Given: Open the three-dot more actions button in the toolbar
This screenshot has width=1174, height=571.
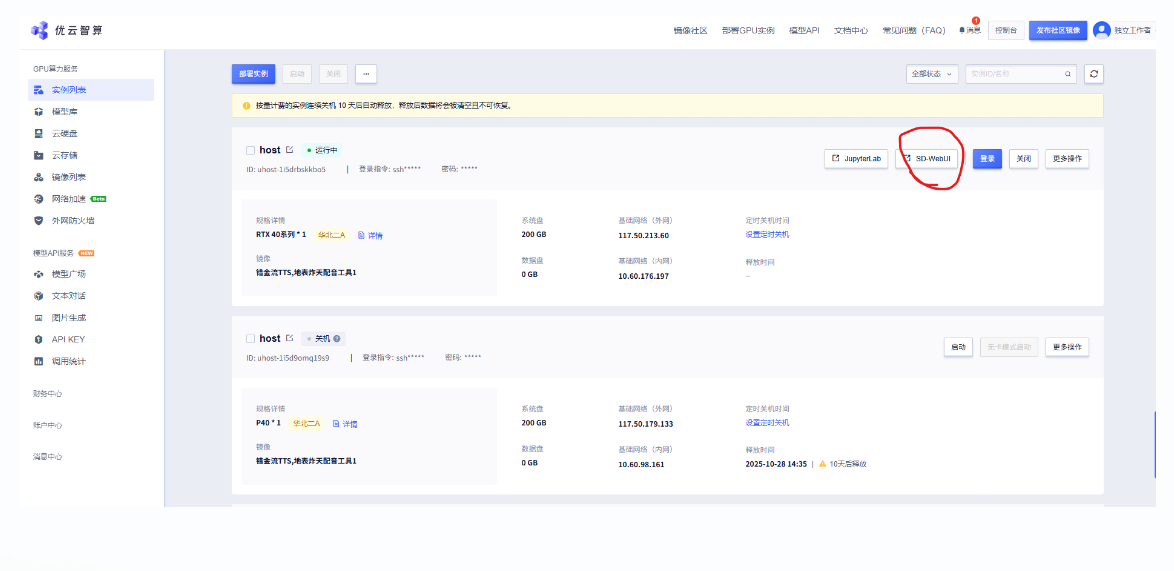Looking at the screenshot, I should (366, 74).
